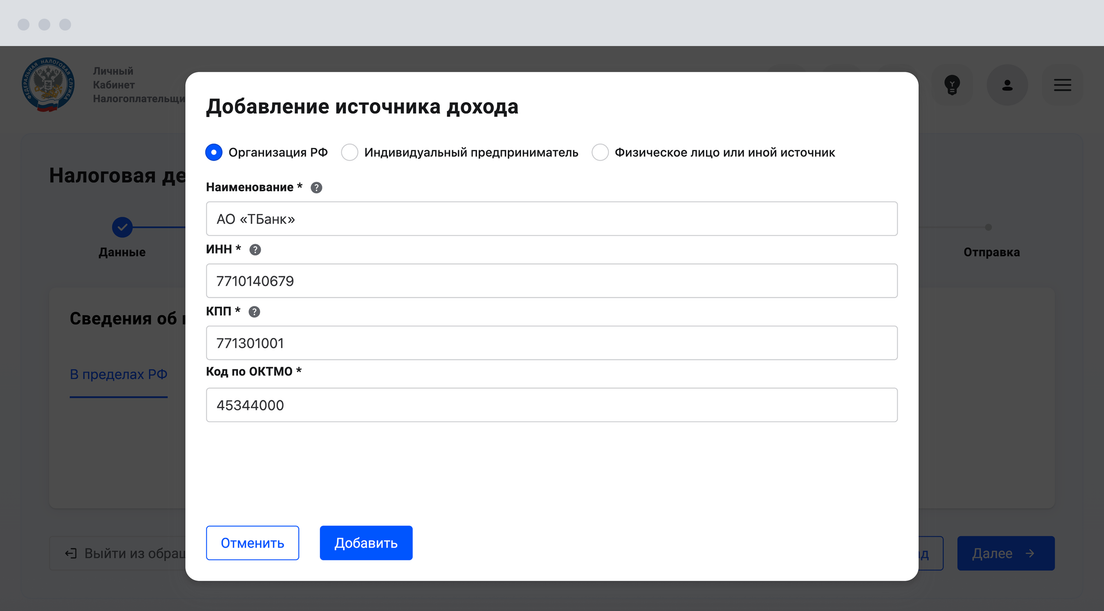
Task: Click the Добавить button
Action: pos(366,543)
